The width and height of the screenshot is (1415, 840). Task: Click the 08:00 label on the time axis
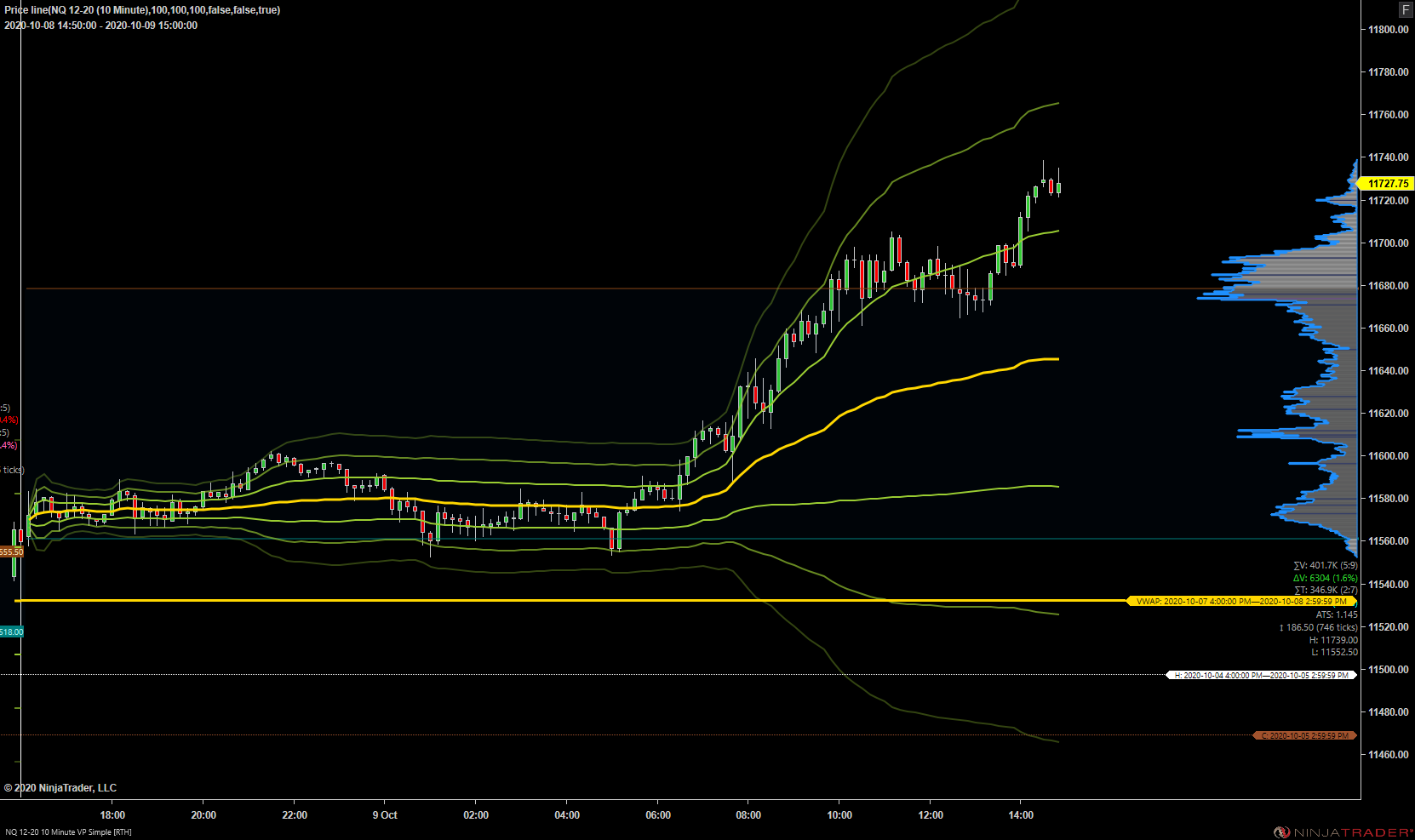pyautogui.click(x=748, y=815)
